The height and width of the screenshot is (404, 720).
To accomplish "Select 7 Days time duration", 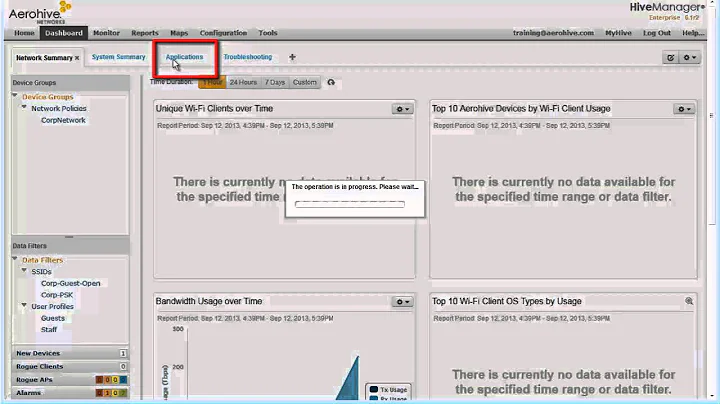I will tap(275, 82).
